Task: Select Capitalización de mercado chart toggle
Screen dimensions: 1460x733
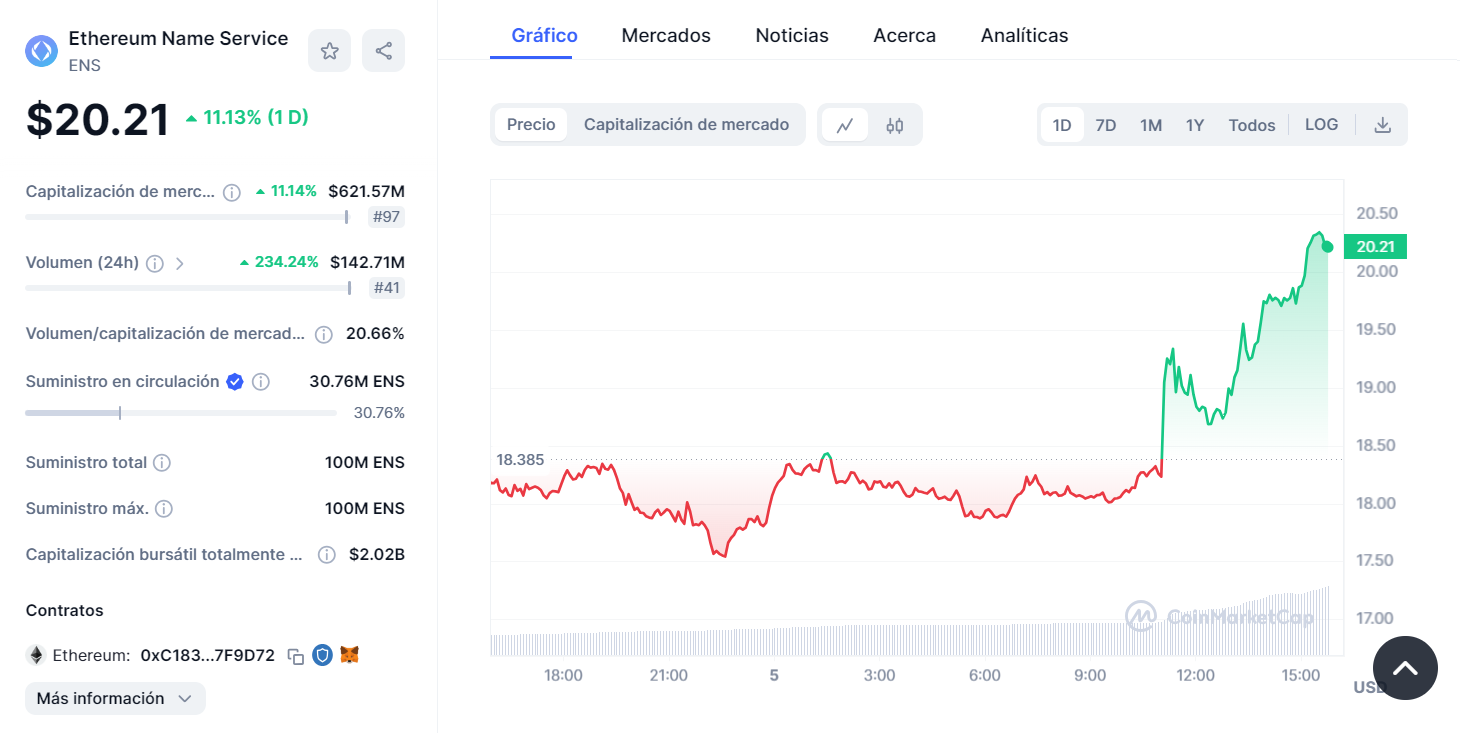Action: 687,125
